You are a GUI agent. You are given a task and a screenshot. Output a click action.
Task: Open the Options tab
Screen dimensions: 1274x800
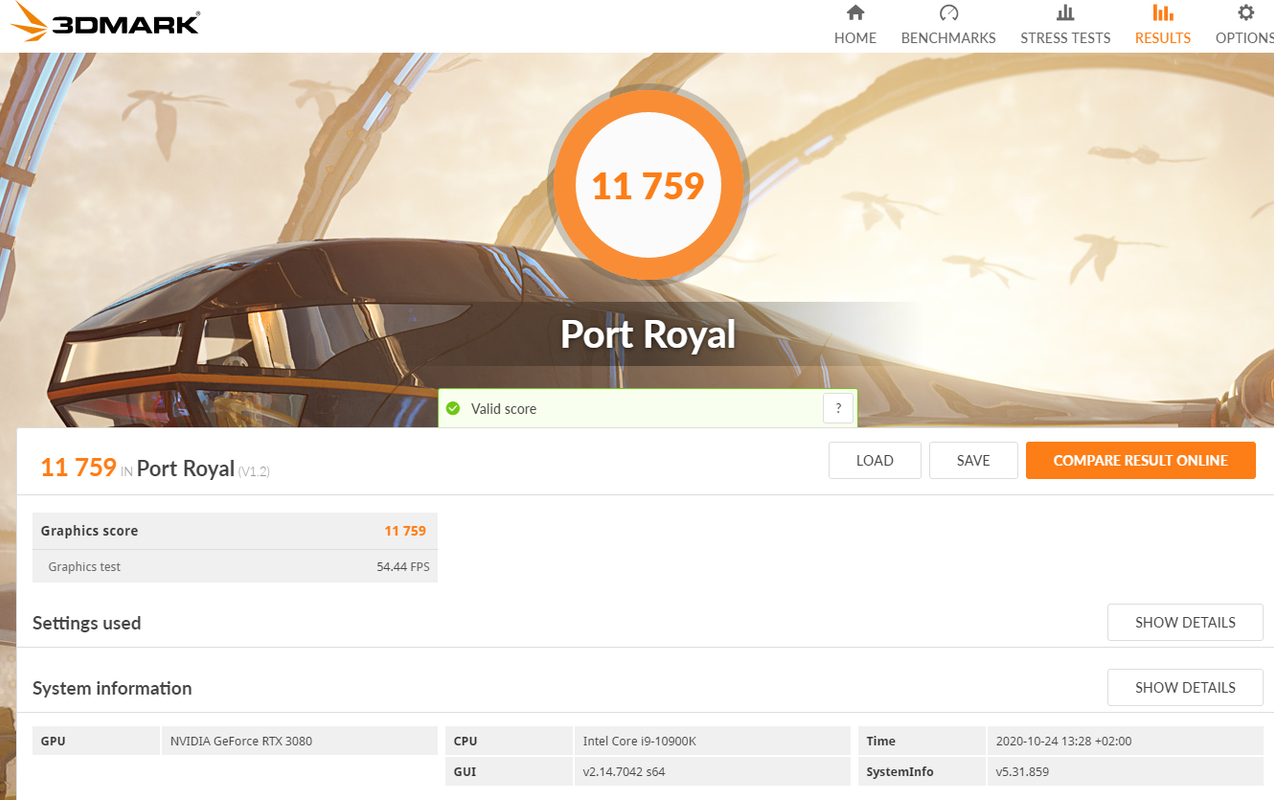1244,25
